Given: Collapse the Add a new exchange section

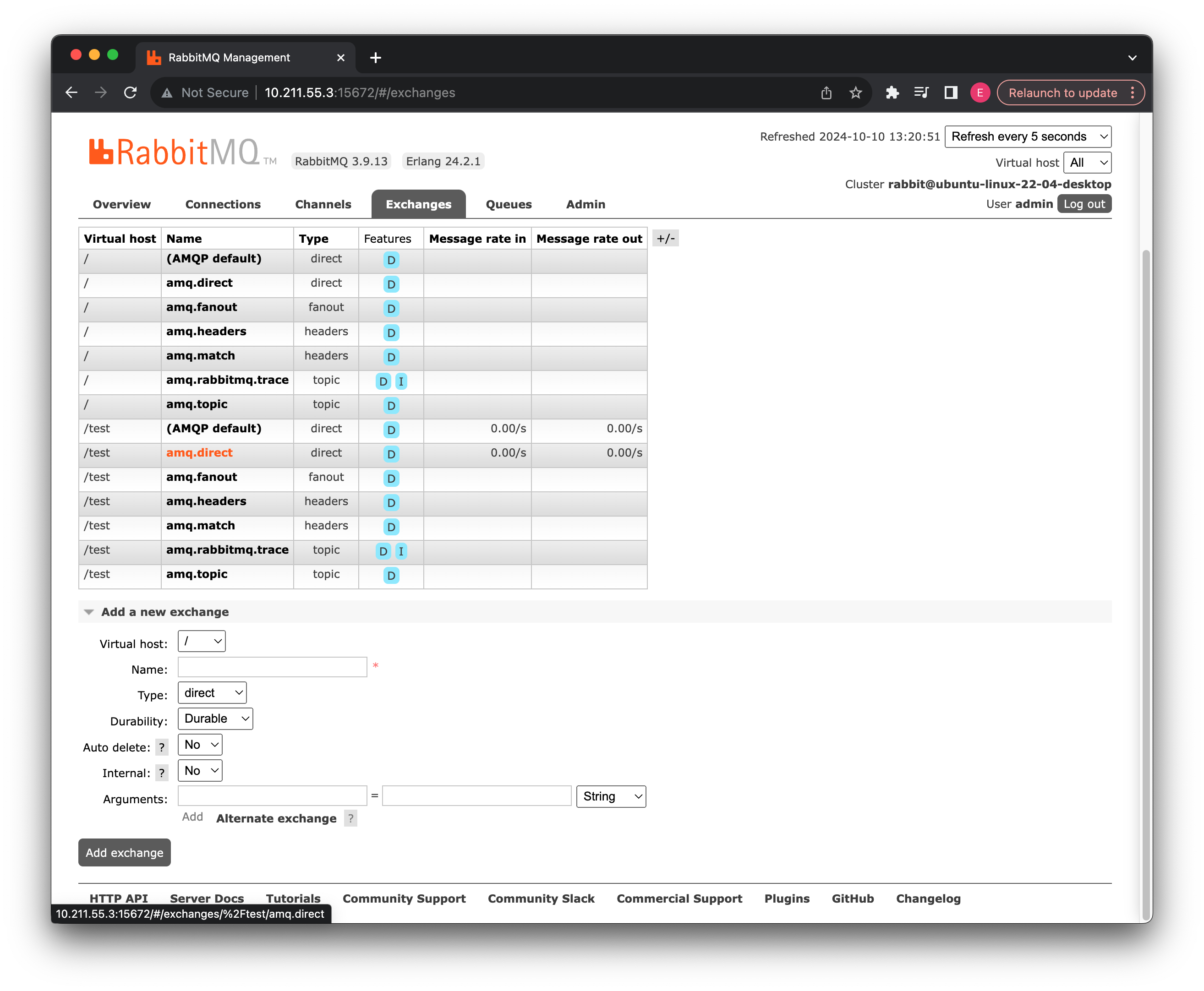Looking at the screenshot, I should [x=164, y=612].
